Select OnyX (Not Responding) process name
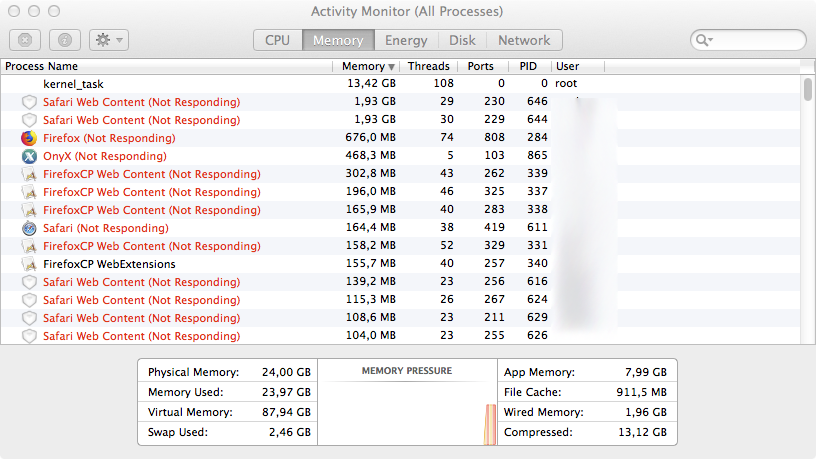Viewport: 816px width, 459px height. (105, 156)
